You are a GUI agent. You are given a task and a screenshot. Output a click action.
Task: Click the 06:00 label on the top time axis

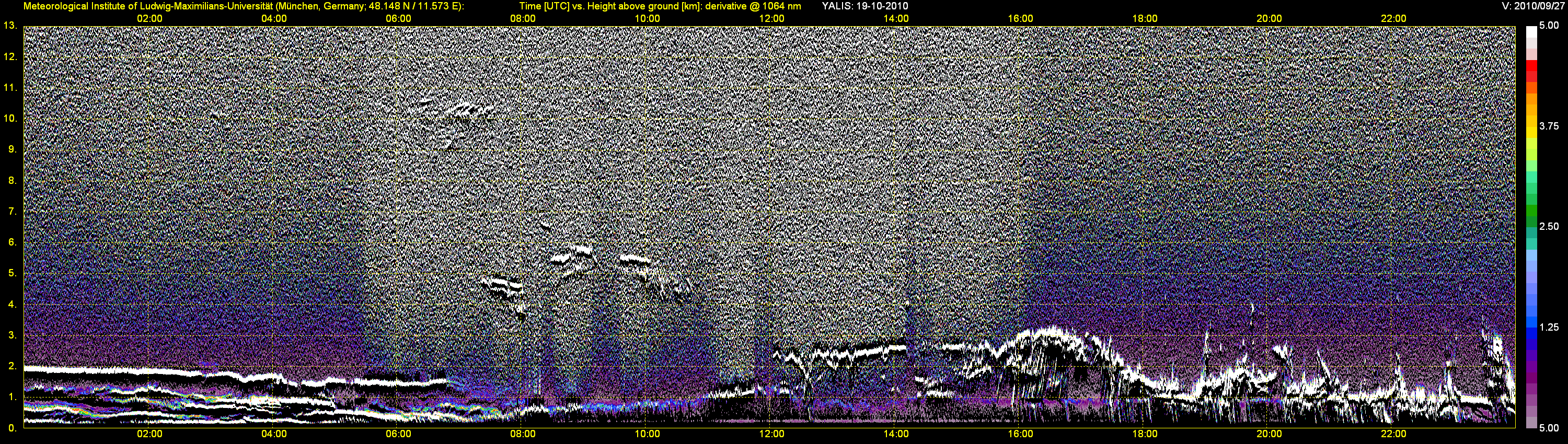pos(398,19)
